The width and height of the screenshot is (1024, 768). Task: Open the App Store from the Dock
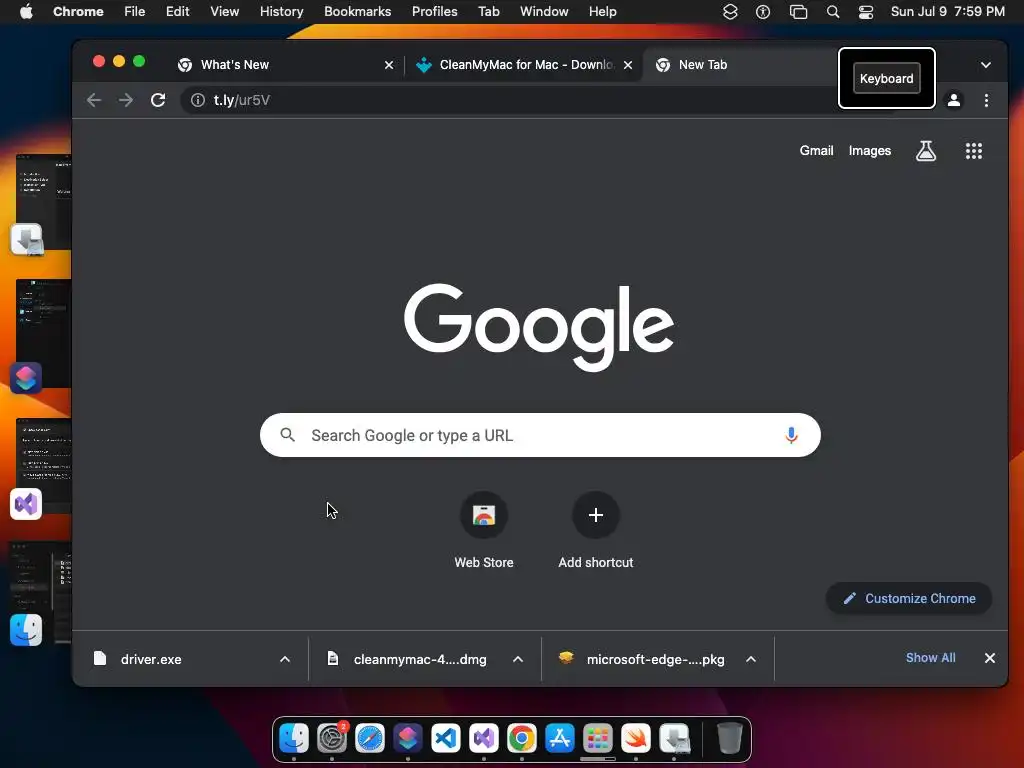click(x=560, y=738)
